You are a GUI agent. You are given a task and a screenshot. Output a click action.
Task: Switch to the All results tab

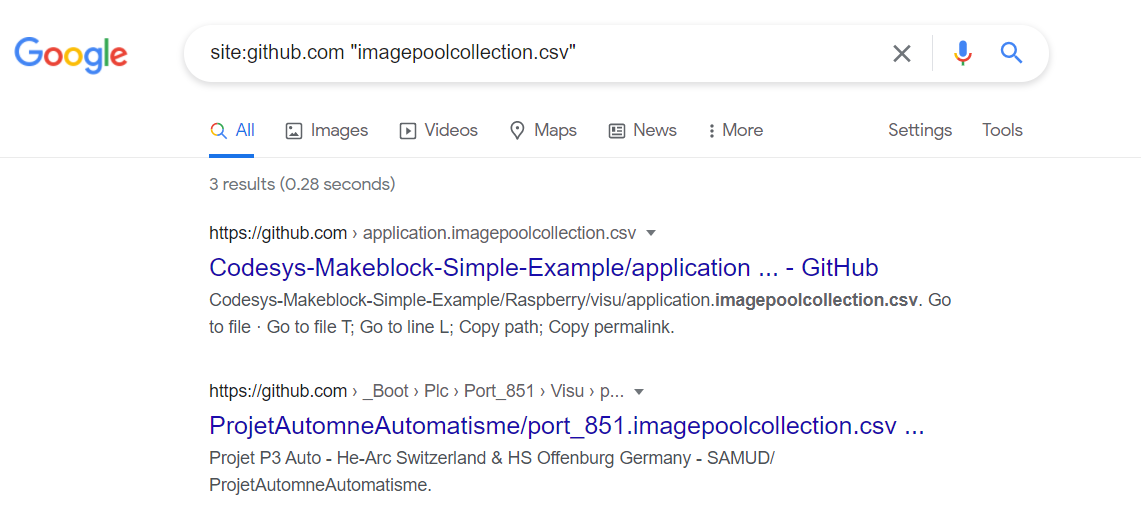pyautogui.click(x=233, y=131)
